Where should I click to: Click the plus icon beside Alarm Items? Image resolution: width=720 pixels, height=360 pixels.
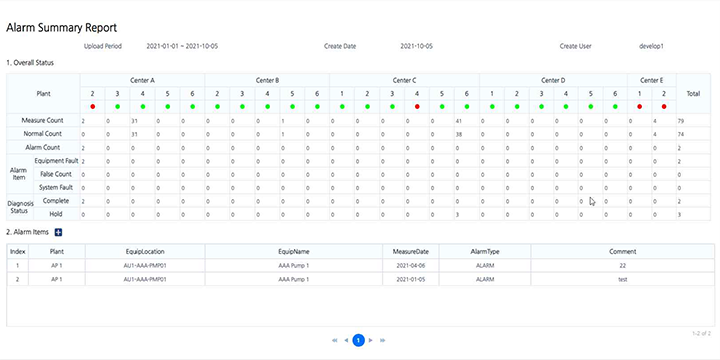click(x=58, y=232)
